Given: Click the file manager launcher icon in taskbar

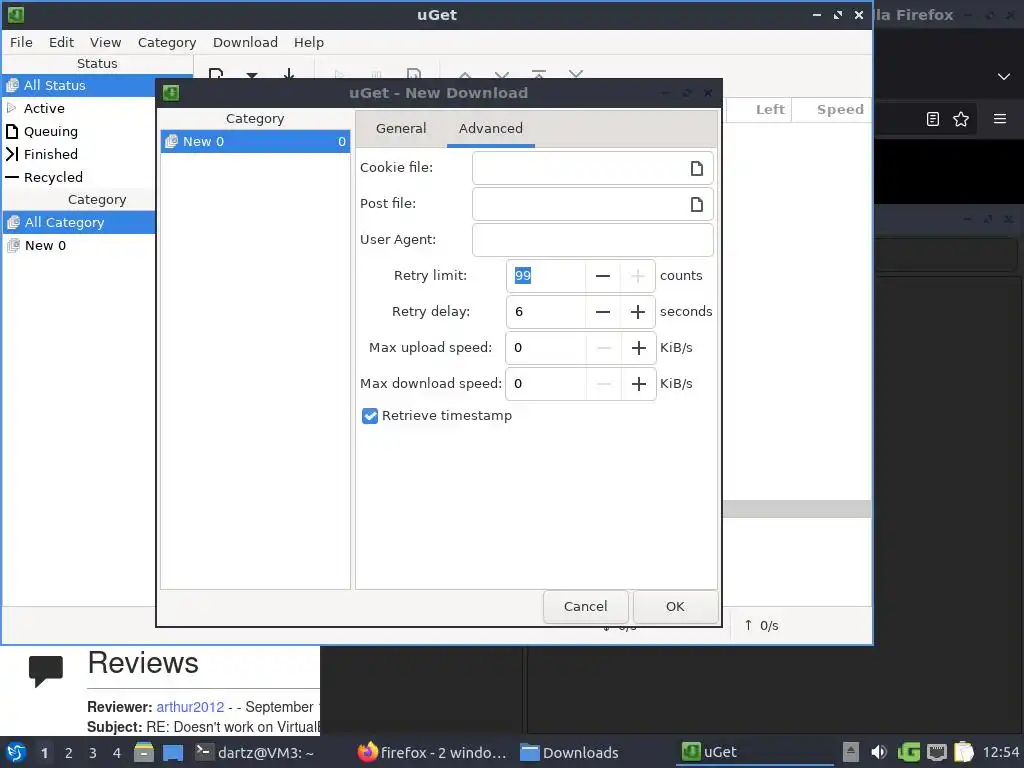Looking at the screenshot, I should click(144, 752).
